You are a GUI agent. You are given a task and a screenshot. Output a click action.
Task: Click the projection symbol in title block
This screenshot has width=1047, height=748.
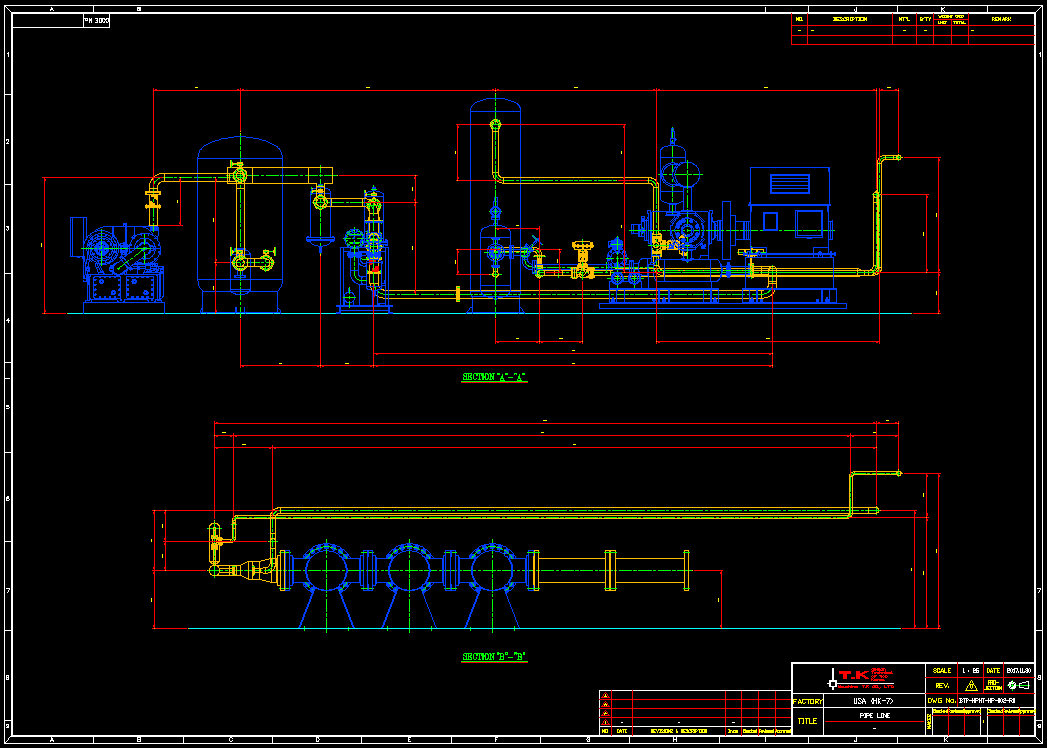pos(1017,685)
